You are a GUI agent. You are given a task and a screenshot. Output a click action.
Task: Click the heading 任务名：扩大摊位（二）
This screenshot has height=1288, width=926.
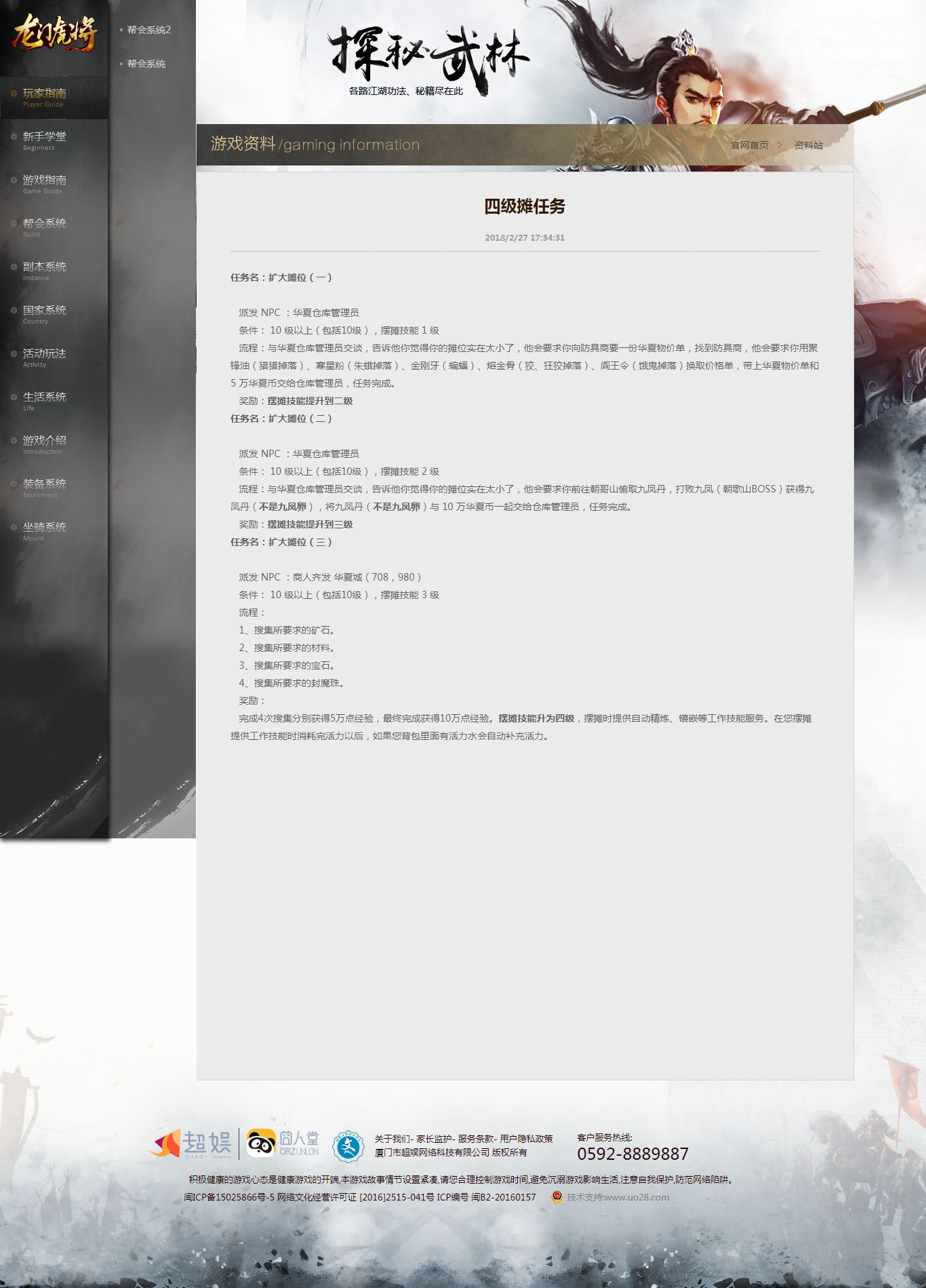point(281,418)
